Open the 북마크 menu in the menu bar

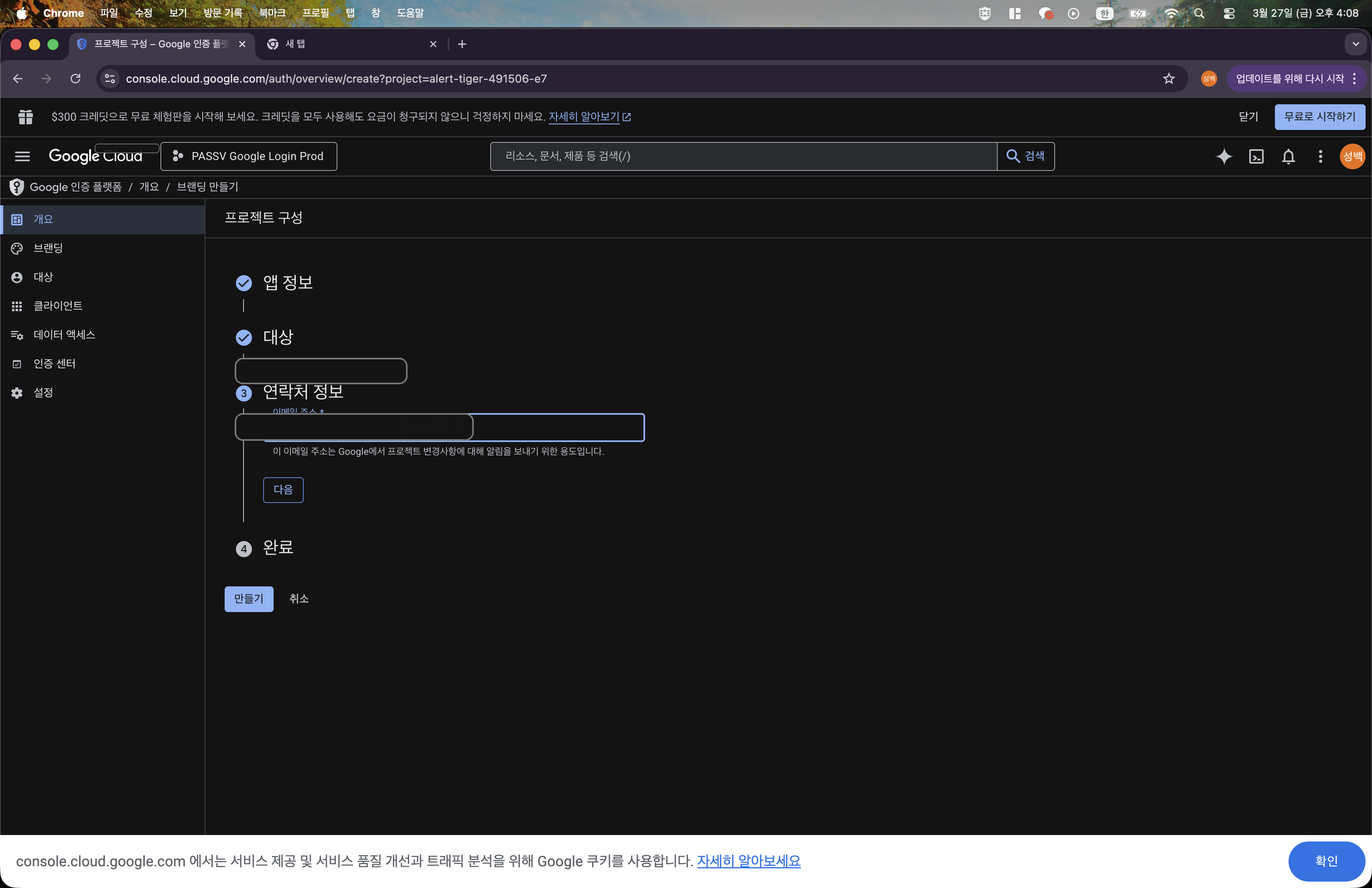click(x=272, y=13)
